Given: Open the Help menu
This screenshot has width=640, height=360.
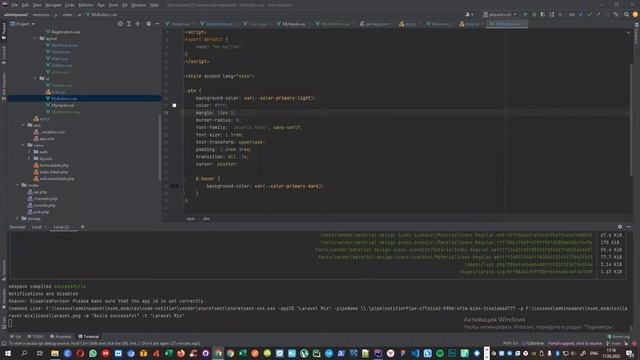Looking at the screenshot, I should 154,5.
